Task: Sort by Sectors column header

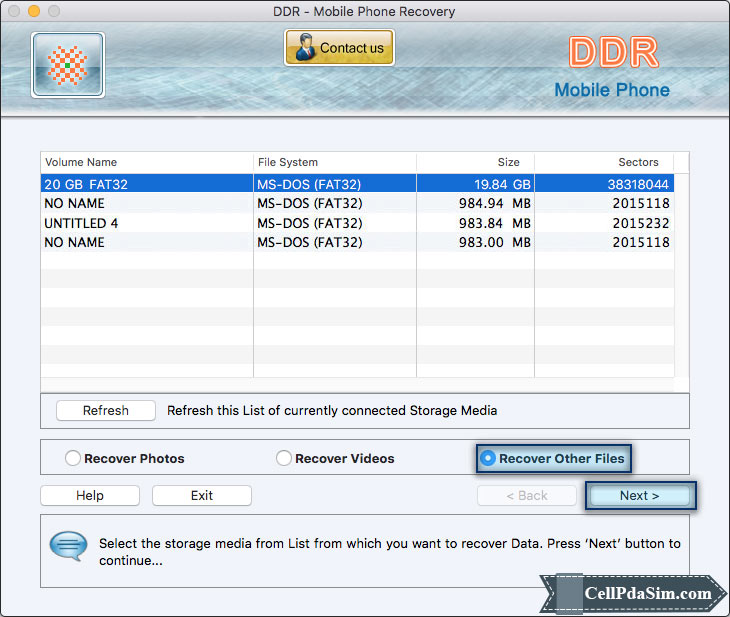Action: coord(604,162)
